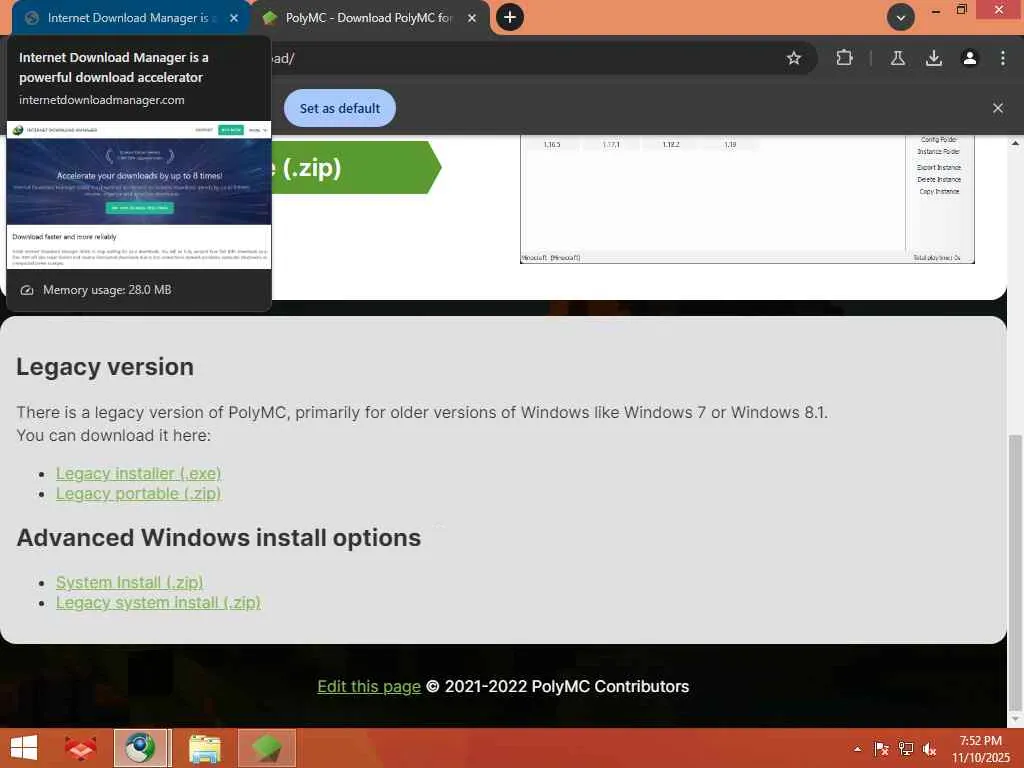Open the Legacy system install (.zip) link

point(158,603)
